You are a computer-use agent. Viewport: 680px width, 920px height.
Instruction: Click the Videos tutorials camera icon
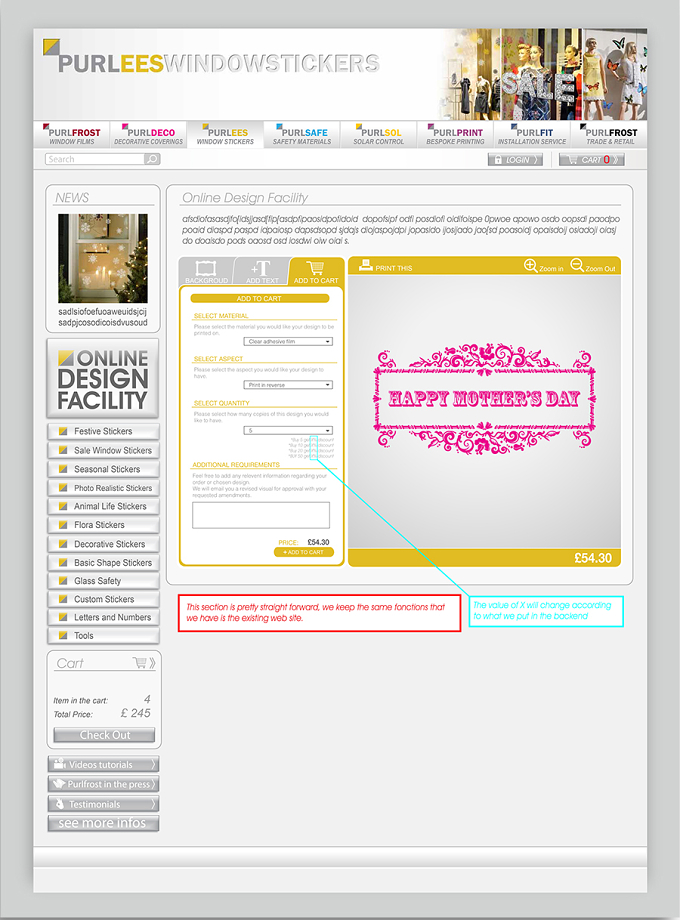point(59,763)
